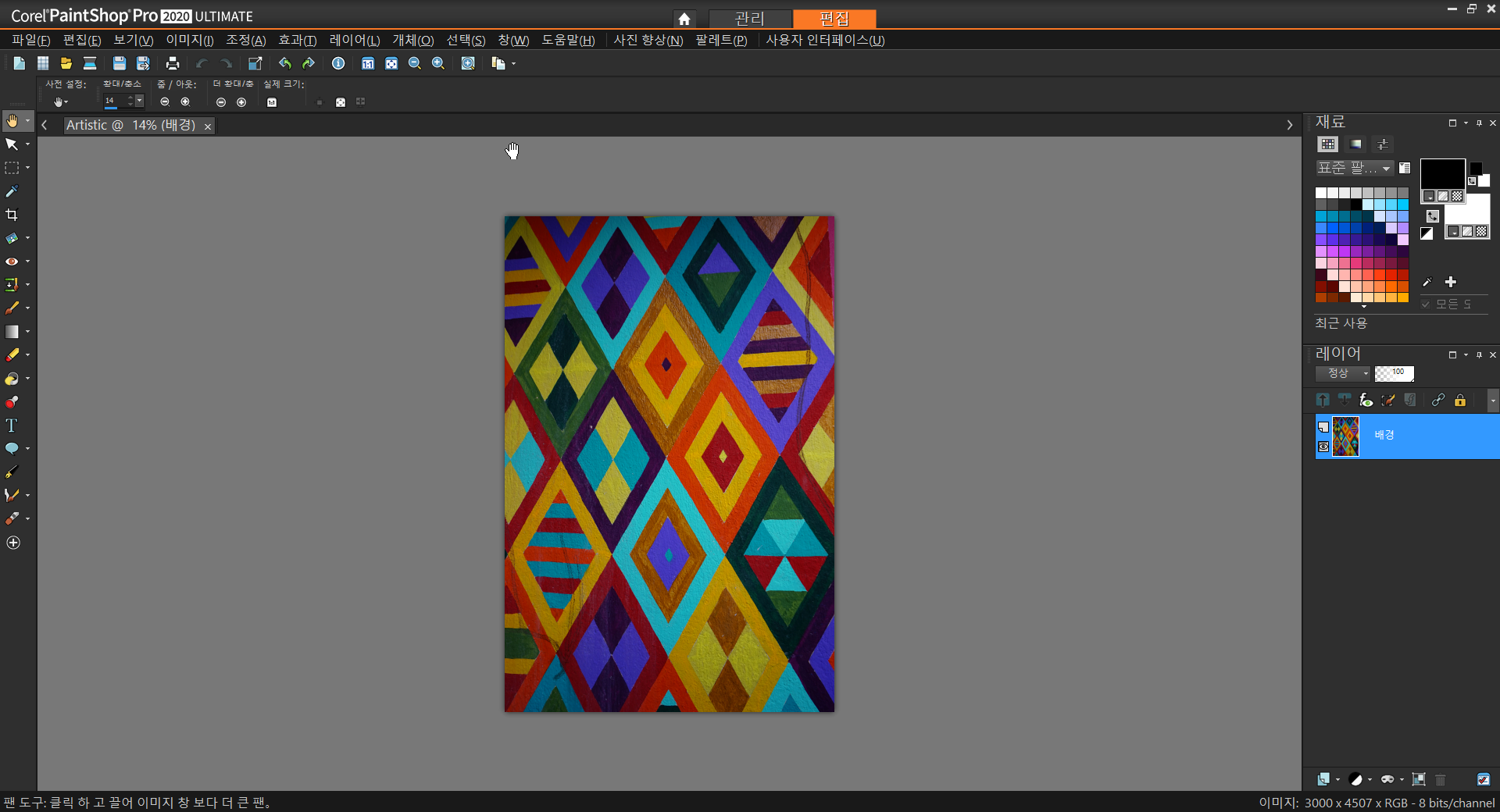The width and height of the screenshot is (1500, 812).
Task: Click the large white background swatch
Action: (1467, 209)
